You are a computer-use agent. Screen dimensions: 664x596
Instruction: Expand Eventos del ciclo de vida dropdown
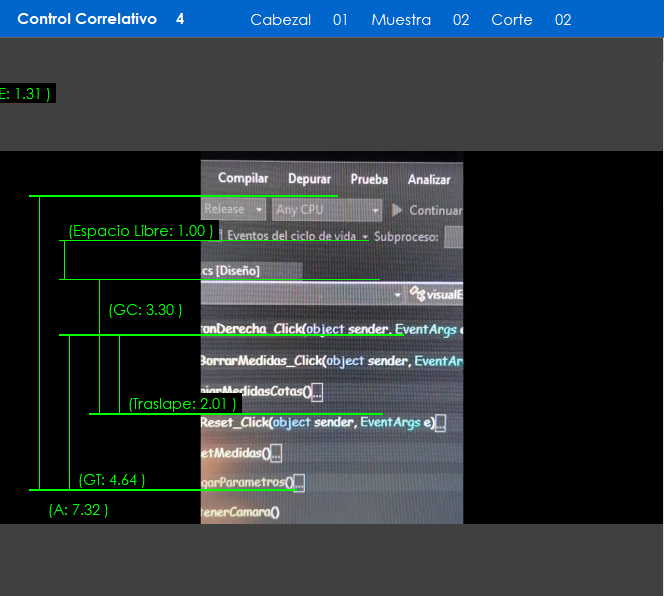tap(364, 237)
